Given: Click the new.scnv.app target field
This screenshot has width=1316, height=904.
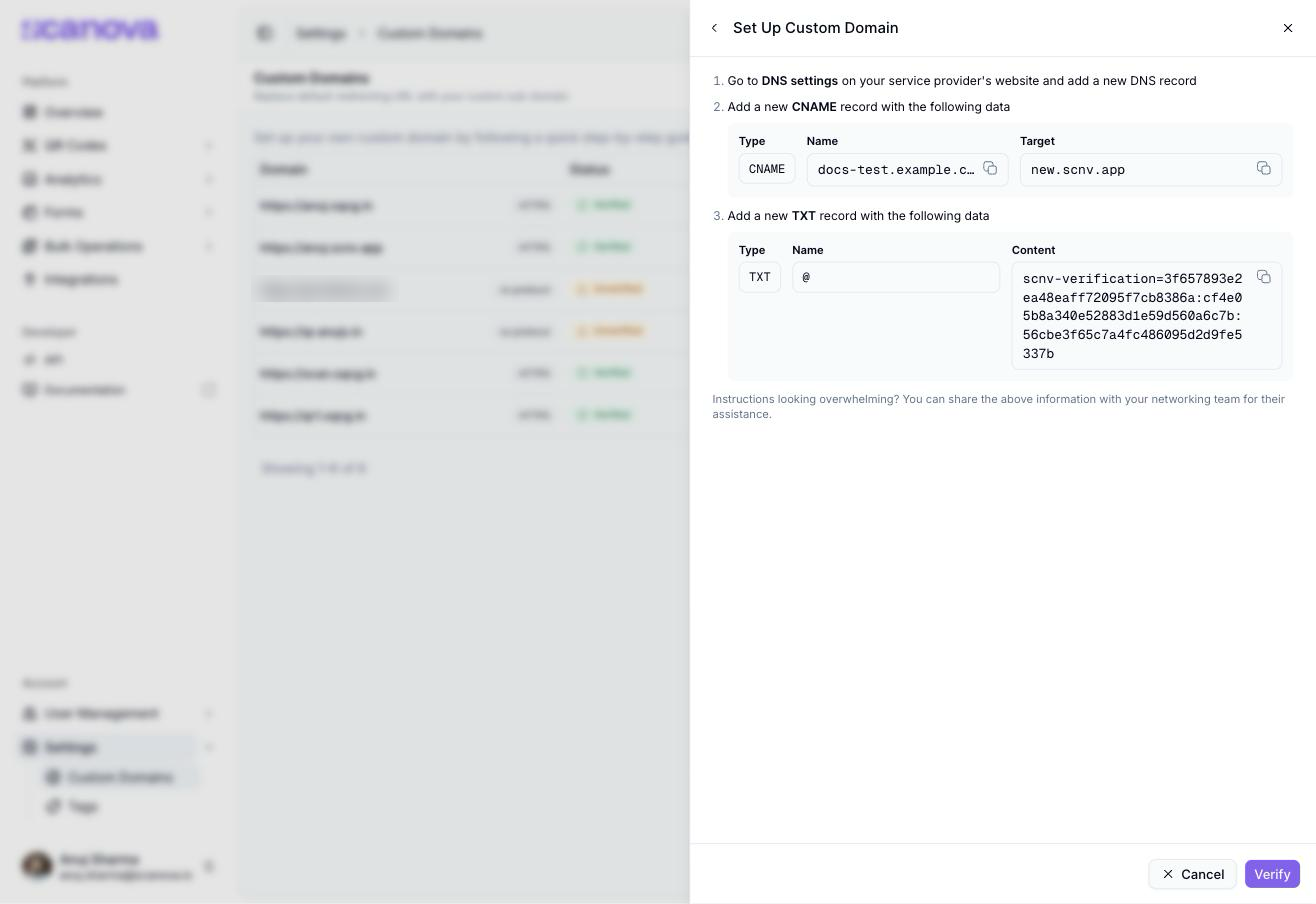Looking at the screenshot, I should (1151, 169).
